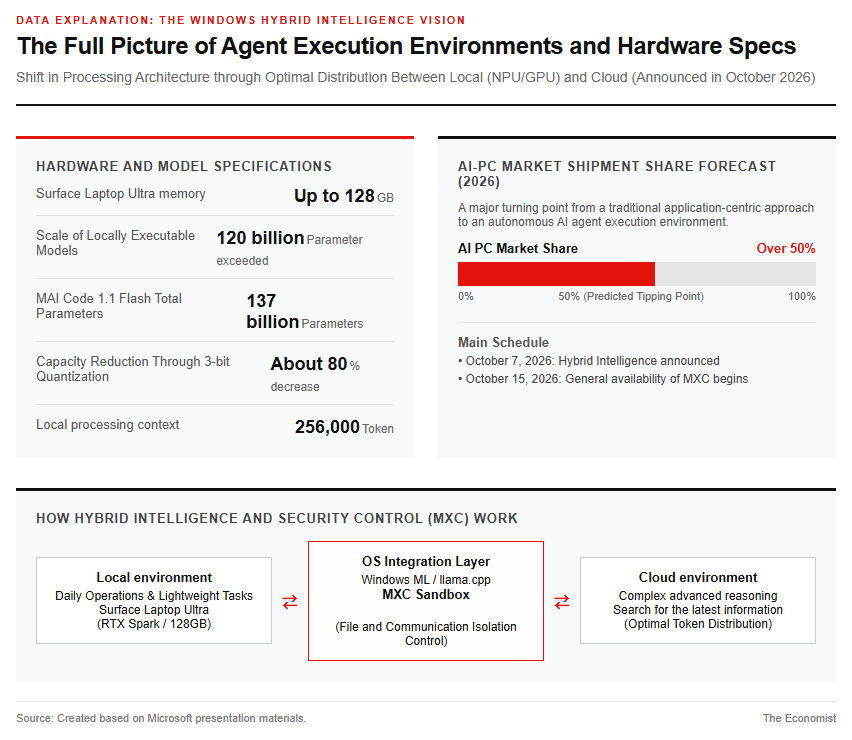Click the "100%" axis label
The image size is (852, 740).
coord(802,296)
